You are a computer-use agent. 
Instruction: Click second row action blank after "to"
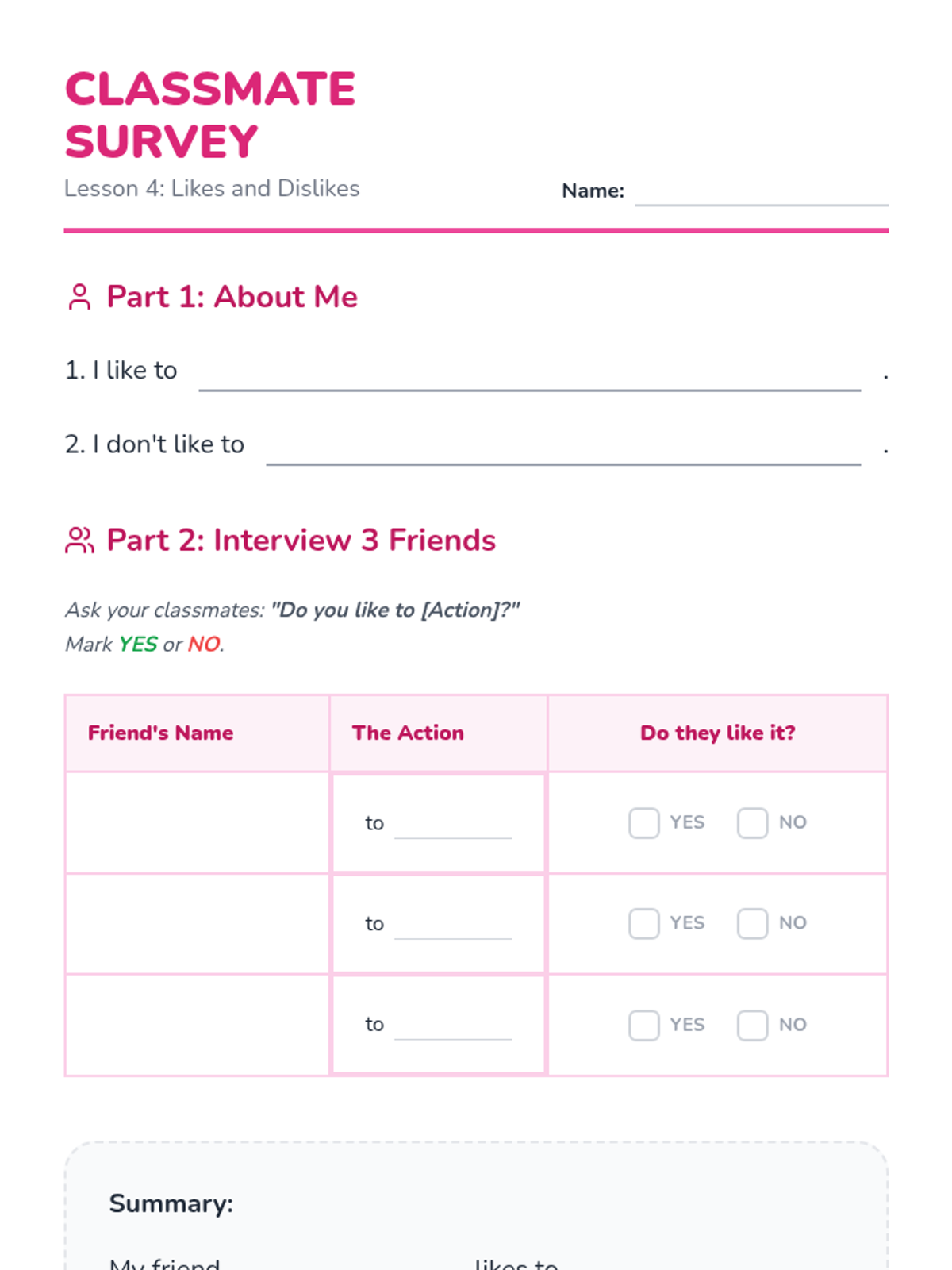click(x=453, y=926)
